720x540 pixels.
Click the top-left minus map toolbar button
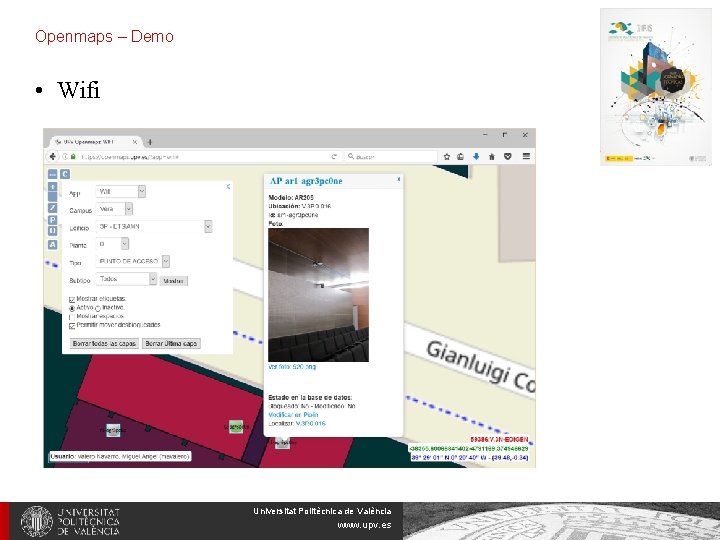[x=52, y=174]
